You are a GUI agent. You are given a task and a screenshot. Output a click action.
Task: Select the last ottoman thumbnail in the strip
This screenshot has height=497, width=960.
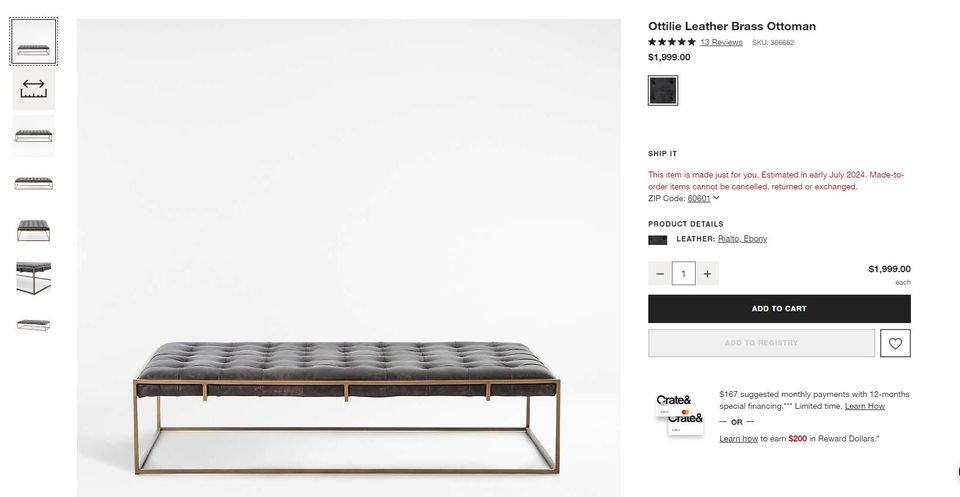tap(34, 325)
